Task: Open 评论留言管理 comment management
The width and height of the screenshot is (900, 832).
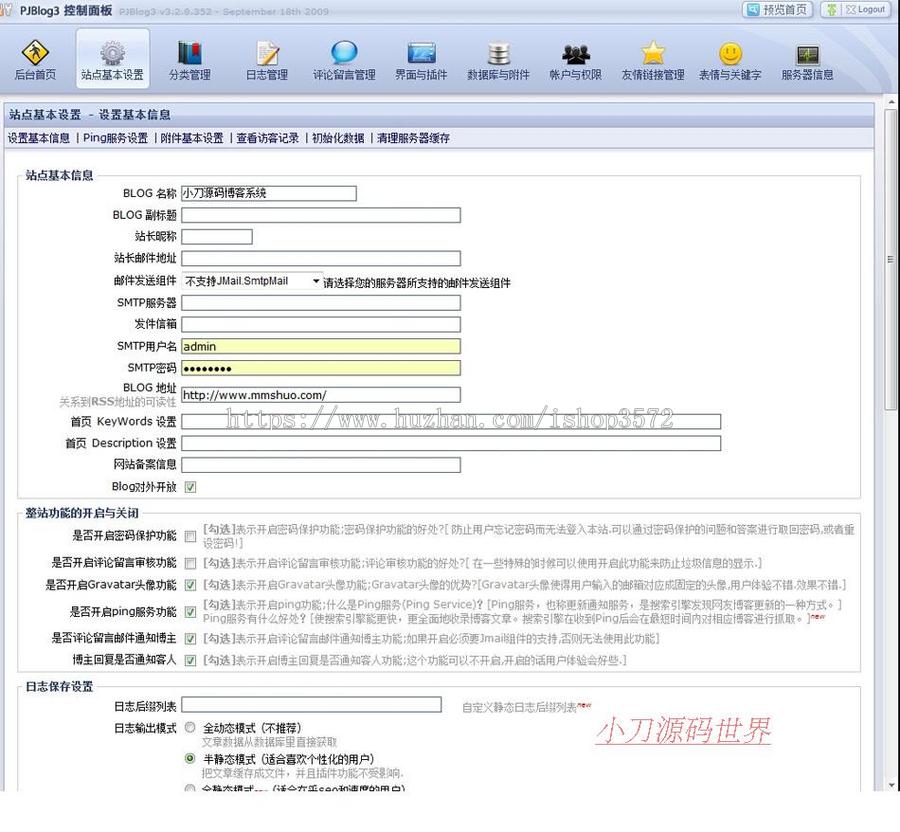Action: [343, 57]
